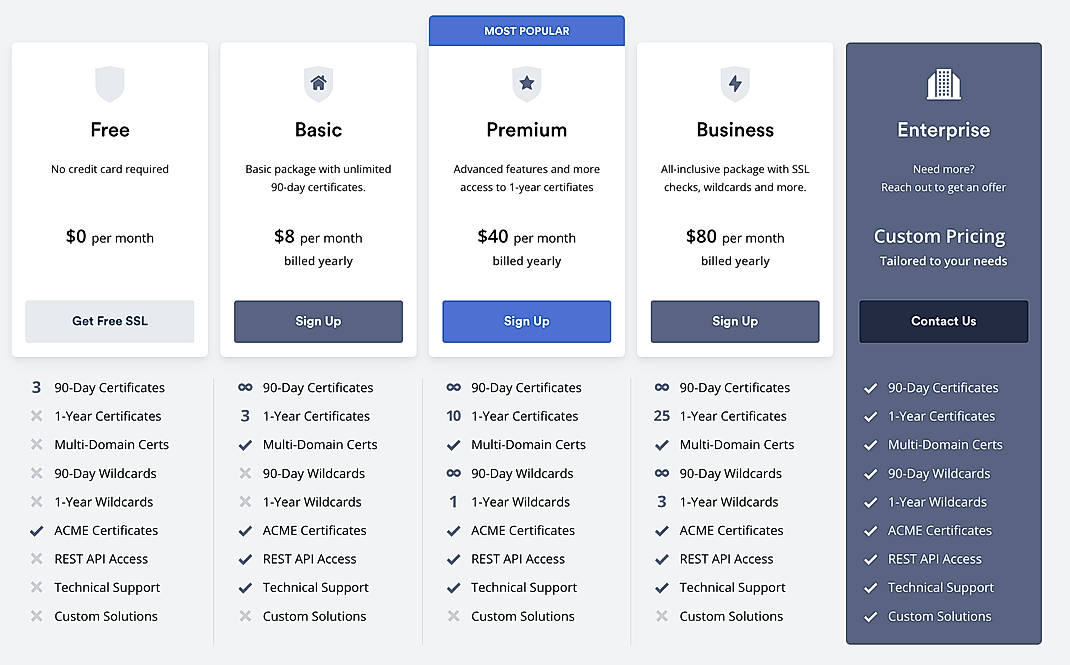1070x665 pixels.
Task: Click the lightning bolt icon above Business
Action: [735, 83]
